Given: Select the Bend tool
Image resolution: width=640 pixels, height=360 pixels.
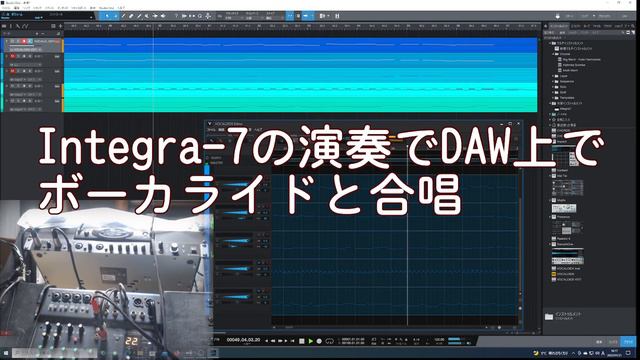Looking at the screenshot, I should (x=155, y=16).
